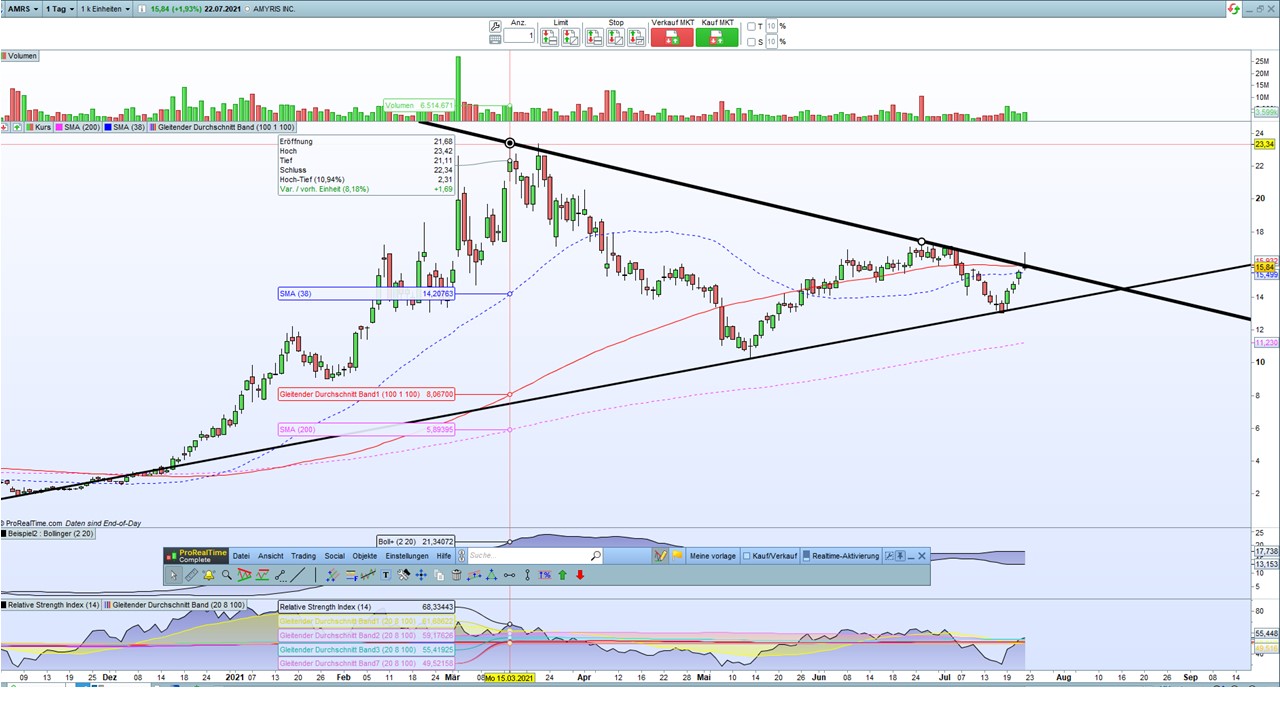Click the ruler pencil drawing icon
Image resolution: width=1280 pixels, height=720 pixels.
[191, 575]
